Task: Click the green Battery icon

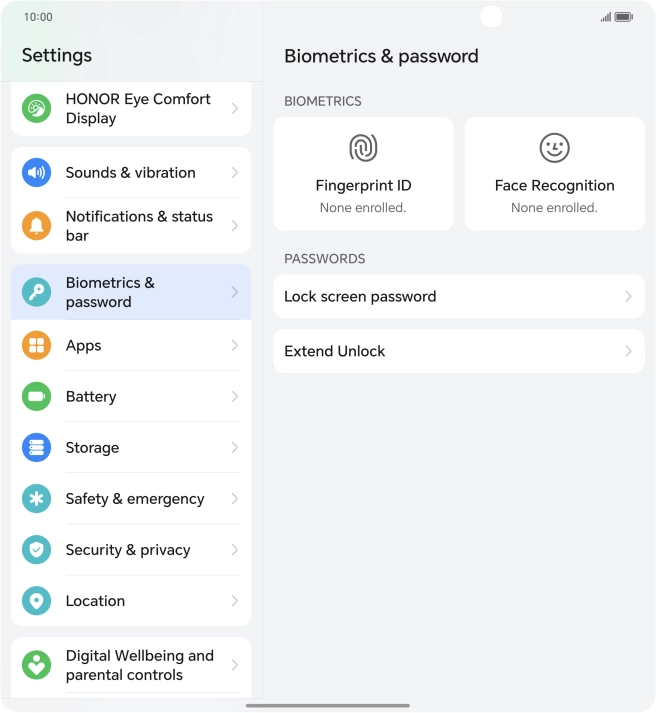Action: pos(37,396)
